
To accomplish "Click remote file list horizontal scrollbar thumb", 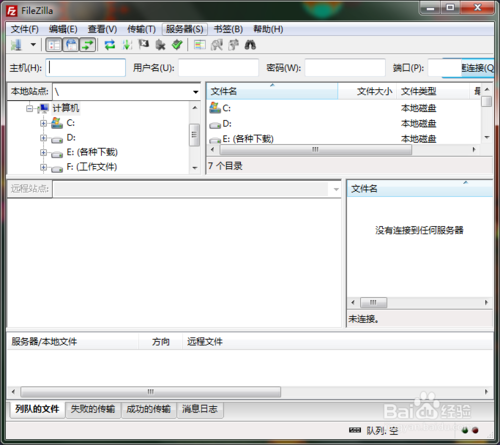I will [x=373, y=302].
